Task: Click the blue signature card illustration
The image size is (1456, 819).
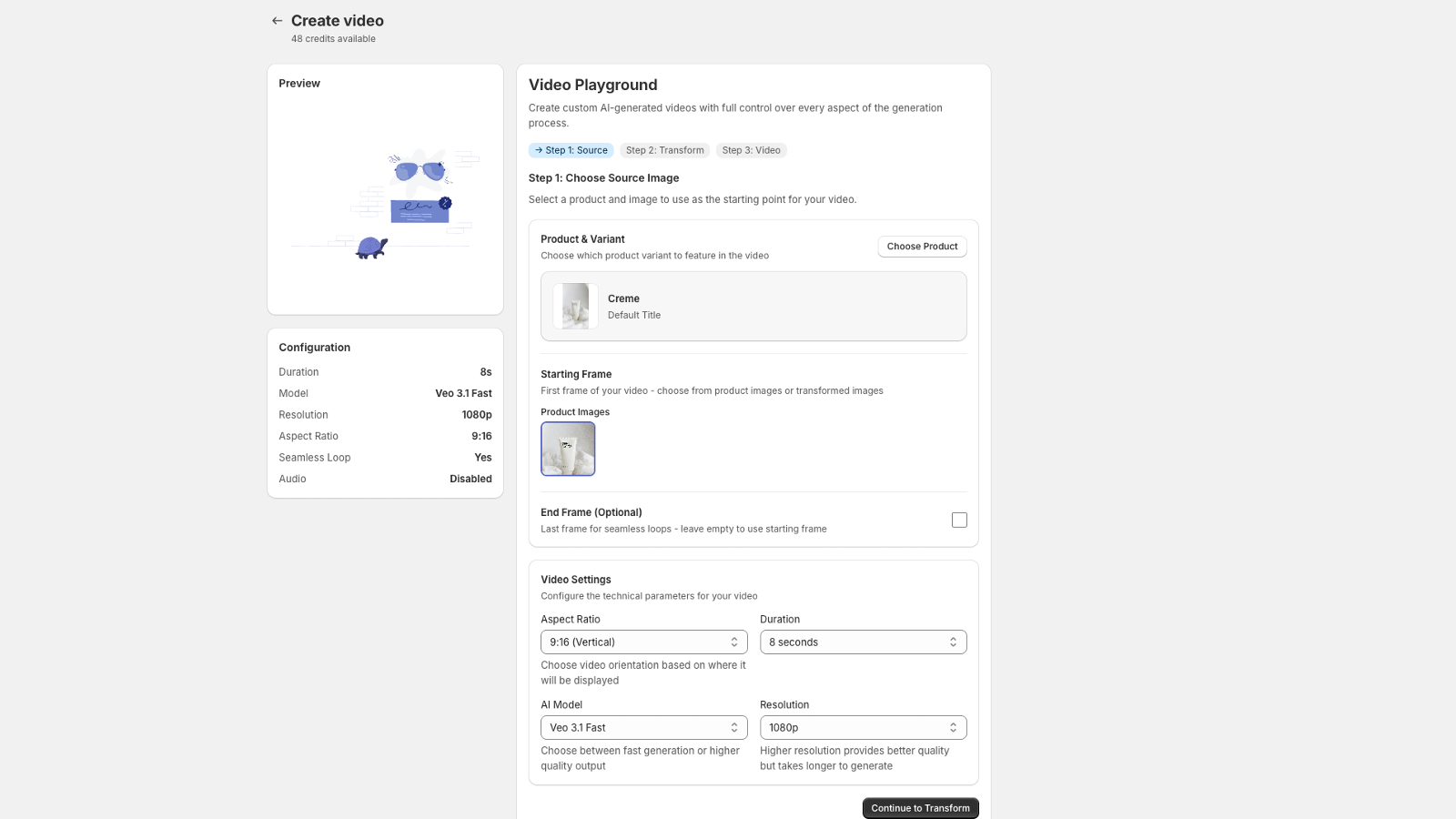Action: pyautogui.click(x=419, y=210)
